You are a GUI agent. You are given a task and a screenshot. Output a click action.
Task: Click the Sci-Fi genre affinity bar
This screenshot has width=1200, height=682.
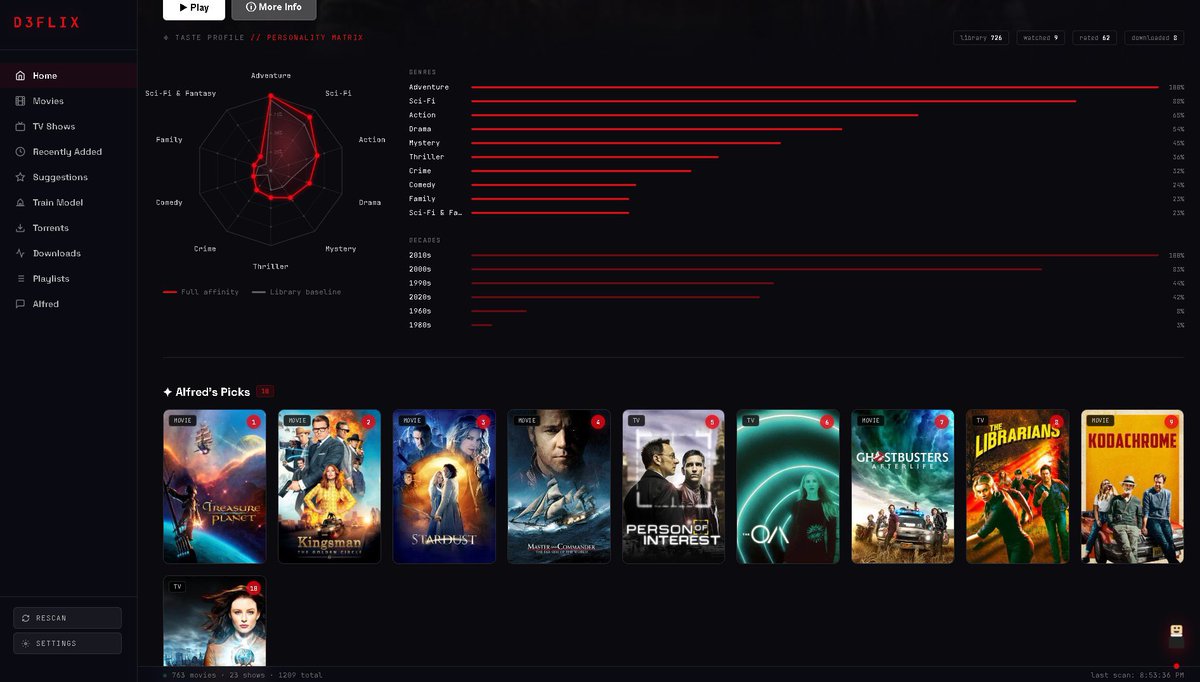coord(773,101)
